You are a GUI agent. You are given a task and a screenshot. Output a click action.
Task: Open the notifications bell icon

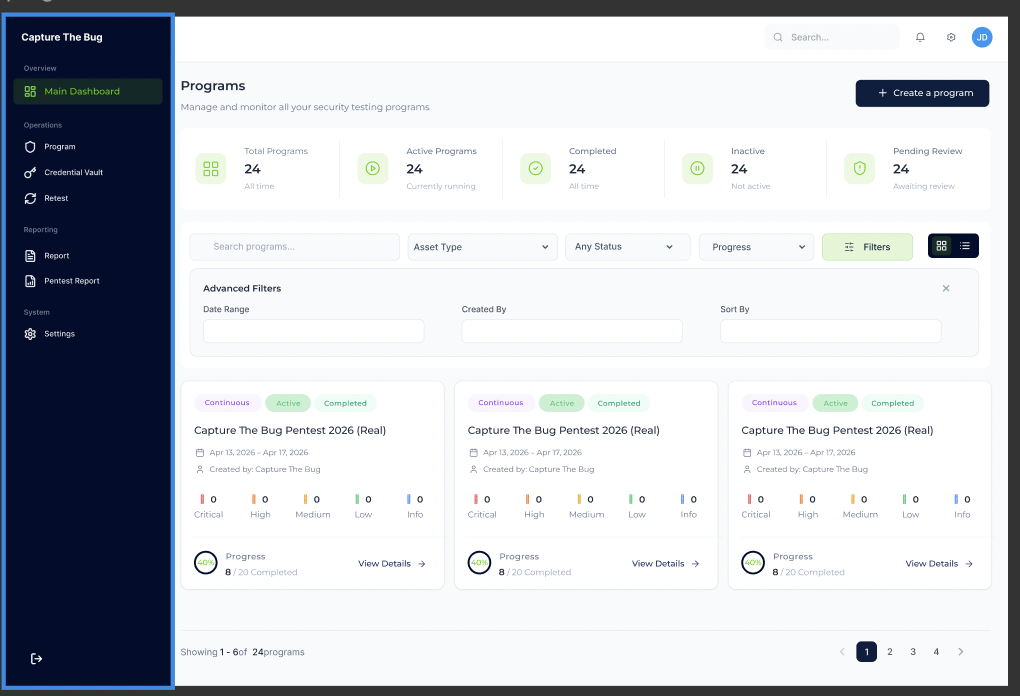coord(920,37)
